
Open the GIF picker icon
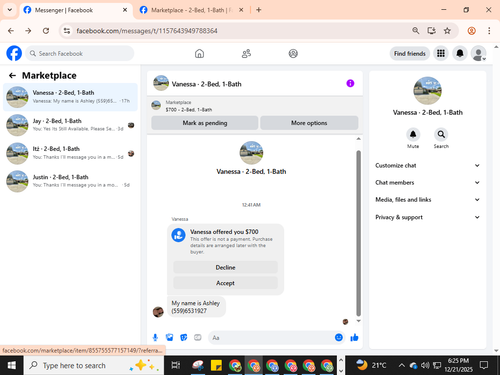point(198,338)
